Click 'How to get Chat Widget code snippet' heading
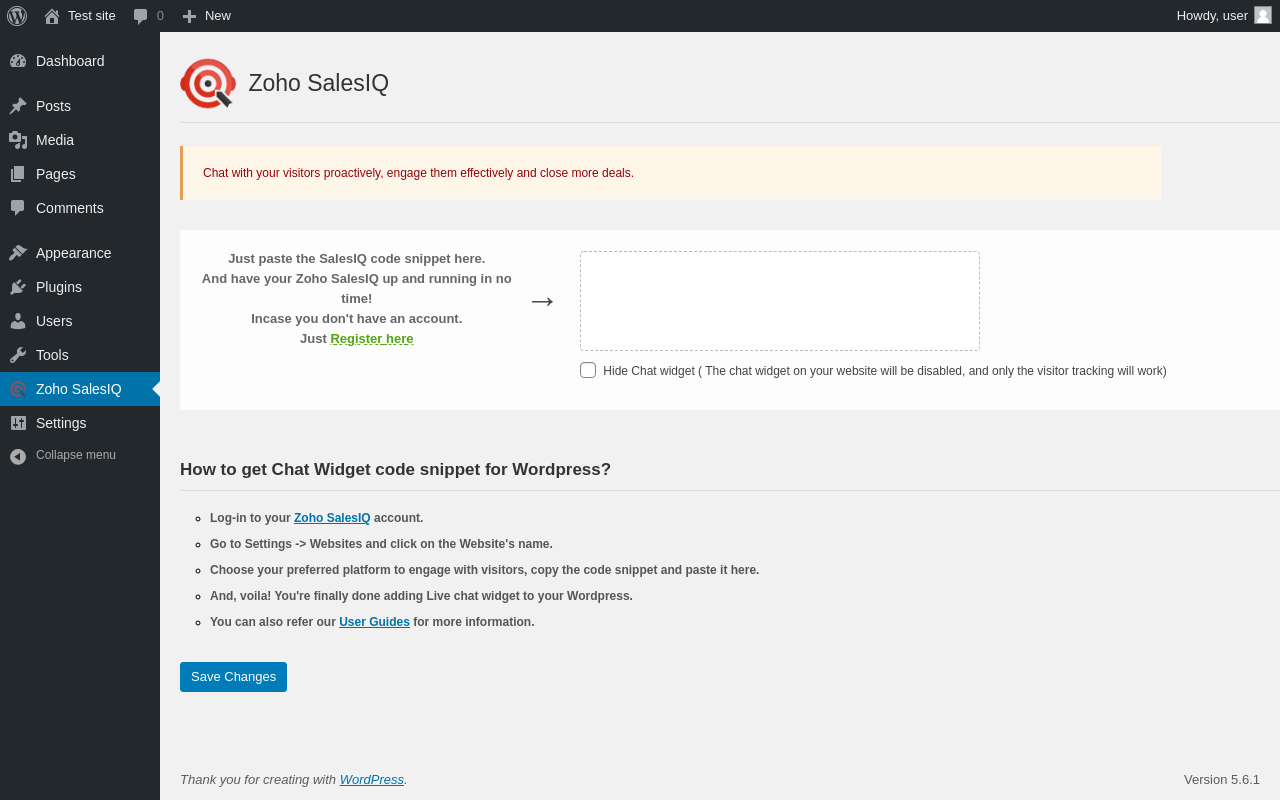Screen dimensions: 1280x800 click(x=395, y=470)
